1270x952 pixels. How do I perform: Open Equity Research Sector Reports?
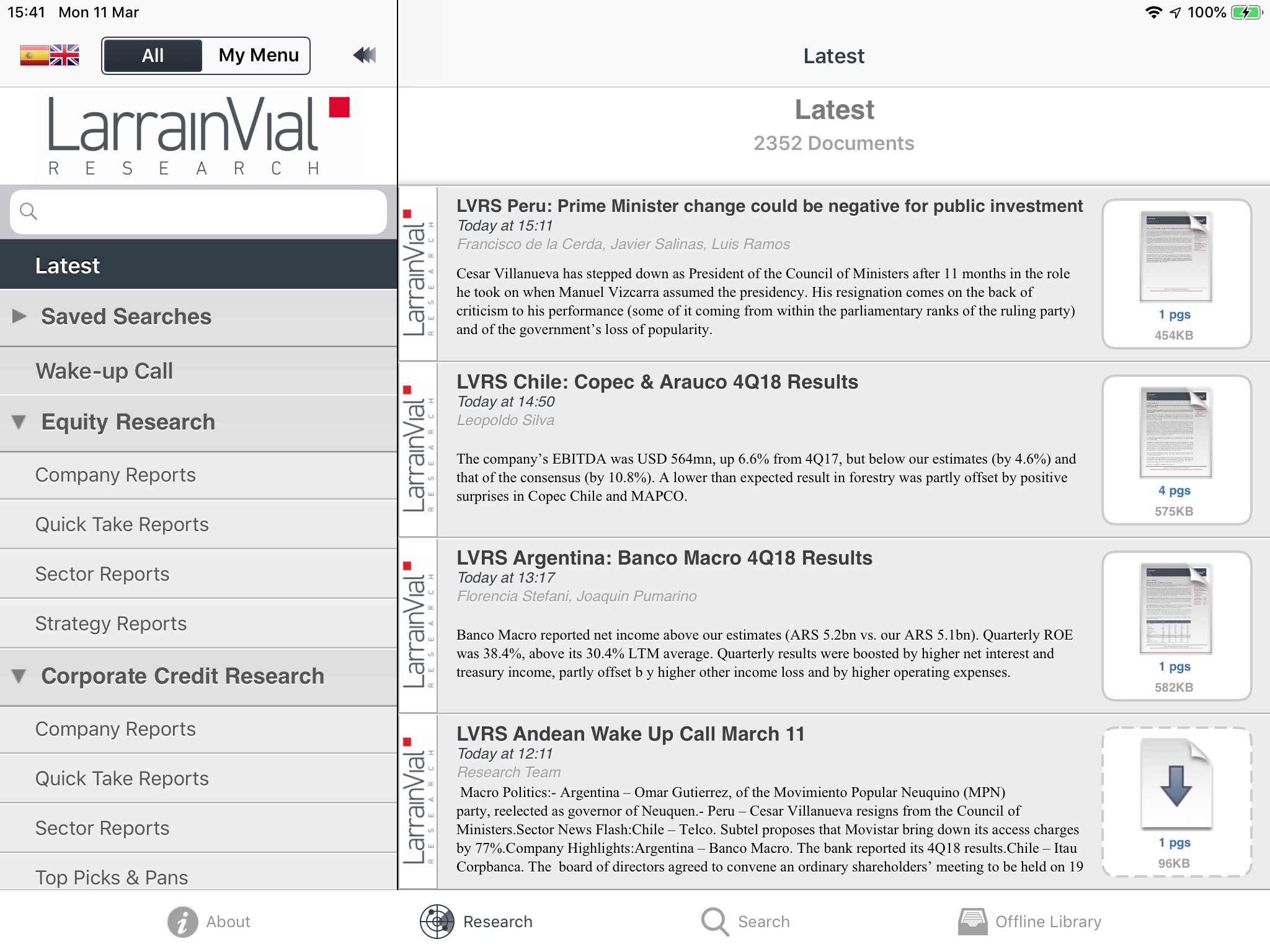pos(198,574)
